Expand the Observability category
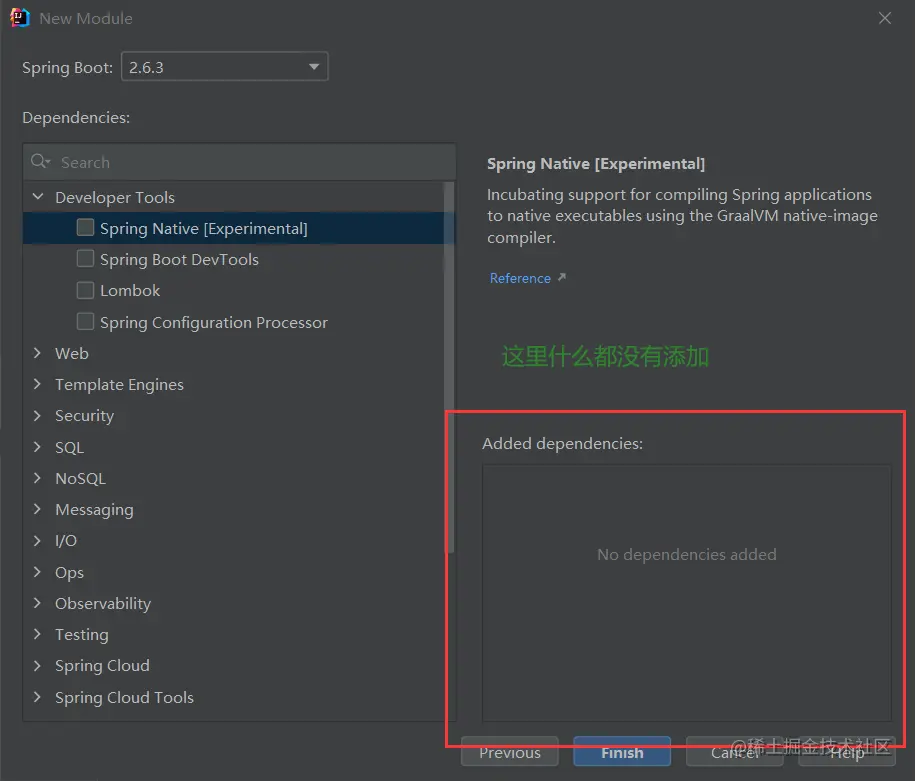Image resolution: width=915 pixels, height=781 pixels. 37,602
